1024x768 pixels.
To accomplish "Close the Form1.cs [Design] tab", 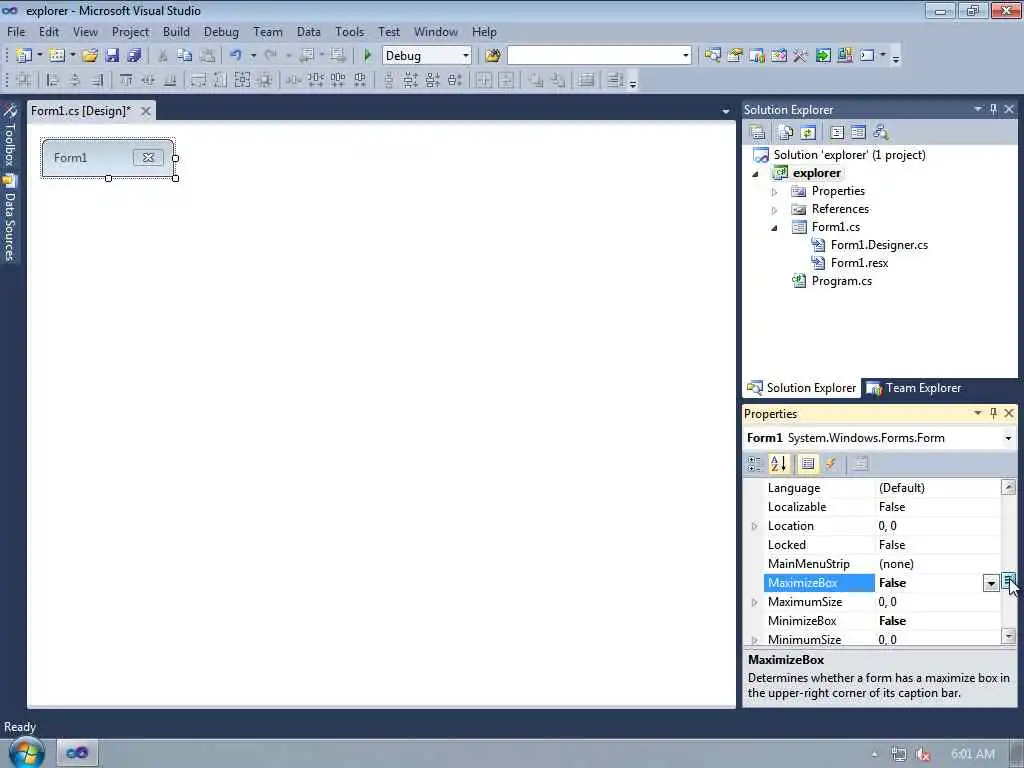I will tap(146, 111).
